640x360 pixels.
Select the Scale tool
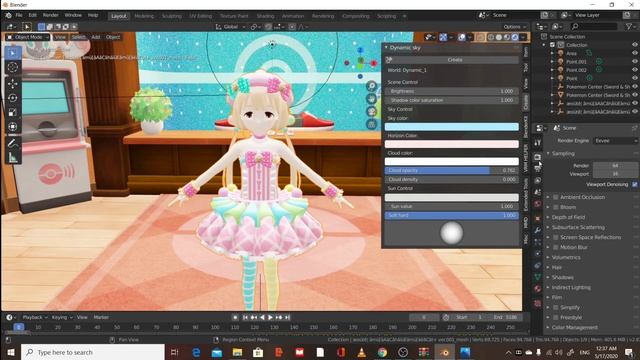(13, 112)
